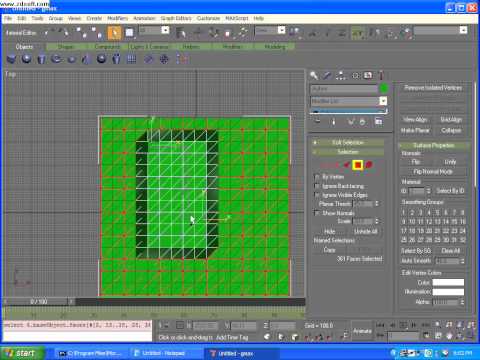The image size is (480, 360).
Task: Open the Create command panel tab
Action: [x=314, y=76]
